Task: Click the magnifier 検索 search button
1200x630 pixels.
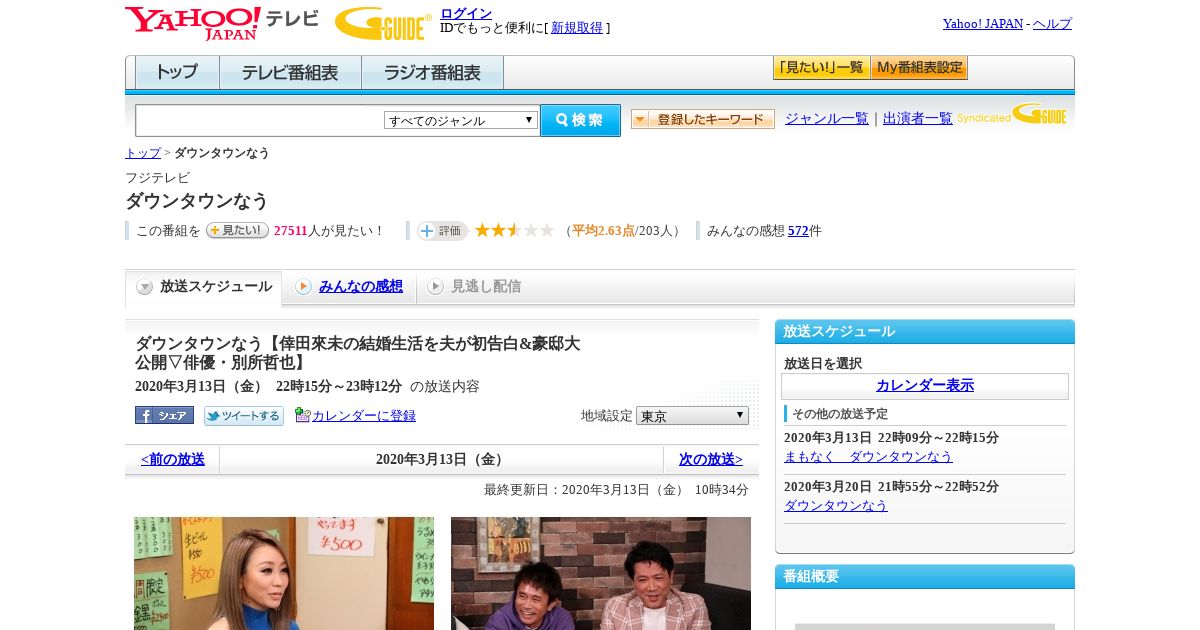Action: 580,120
